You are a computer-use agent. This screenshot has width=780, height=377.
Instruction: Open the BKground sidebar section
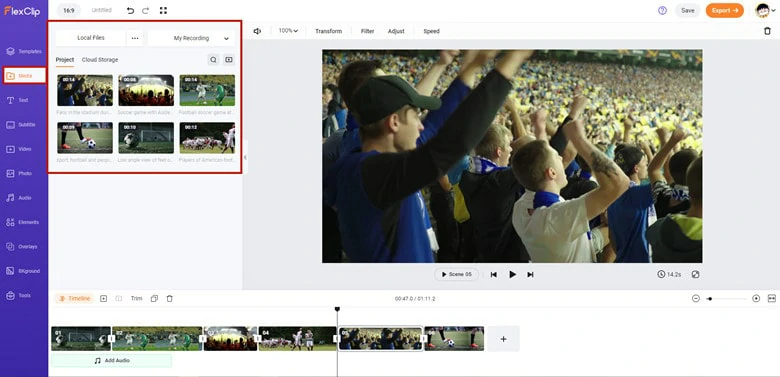23,271
